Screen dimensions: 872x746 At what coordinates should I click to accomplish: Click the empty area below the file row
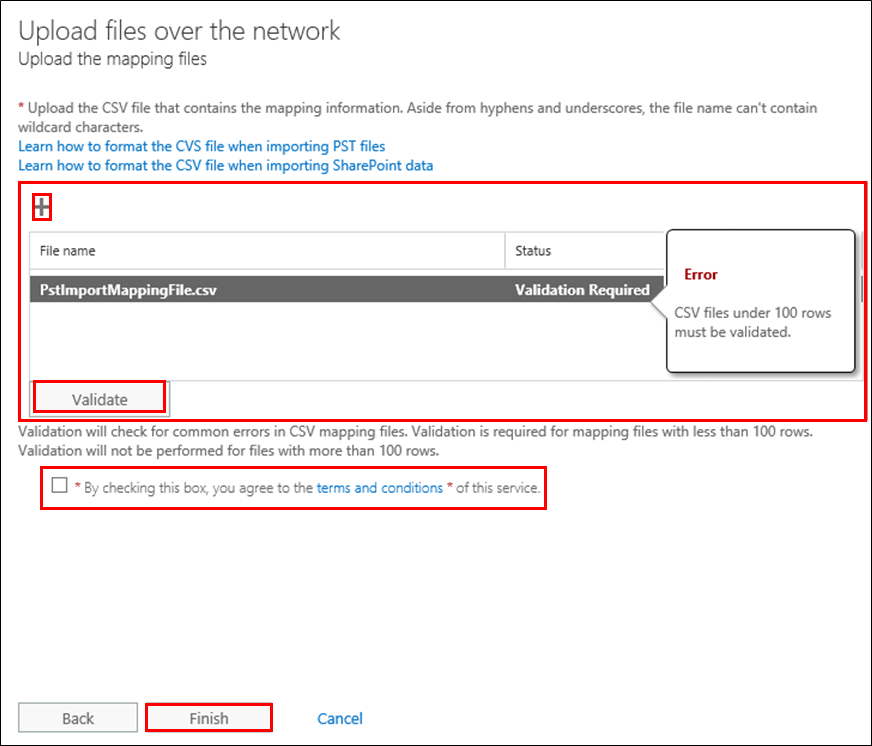[x=347, y=341]
